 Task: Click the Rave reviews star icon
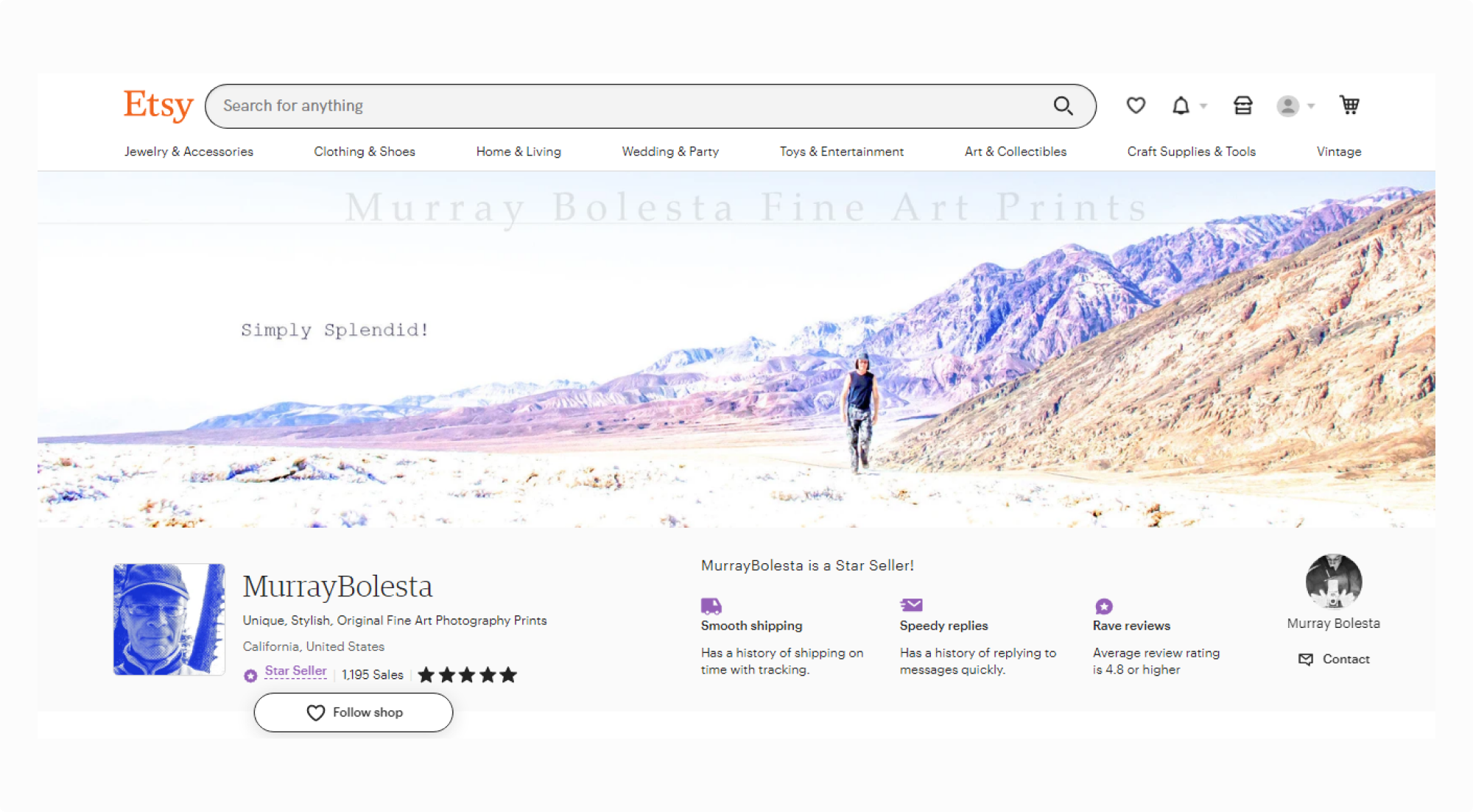pos(1103,606)
